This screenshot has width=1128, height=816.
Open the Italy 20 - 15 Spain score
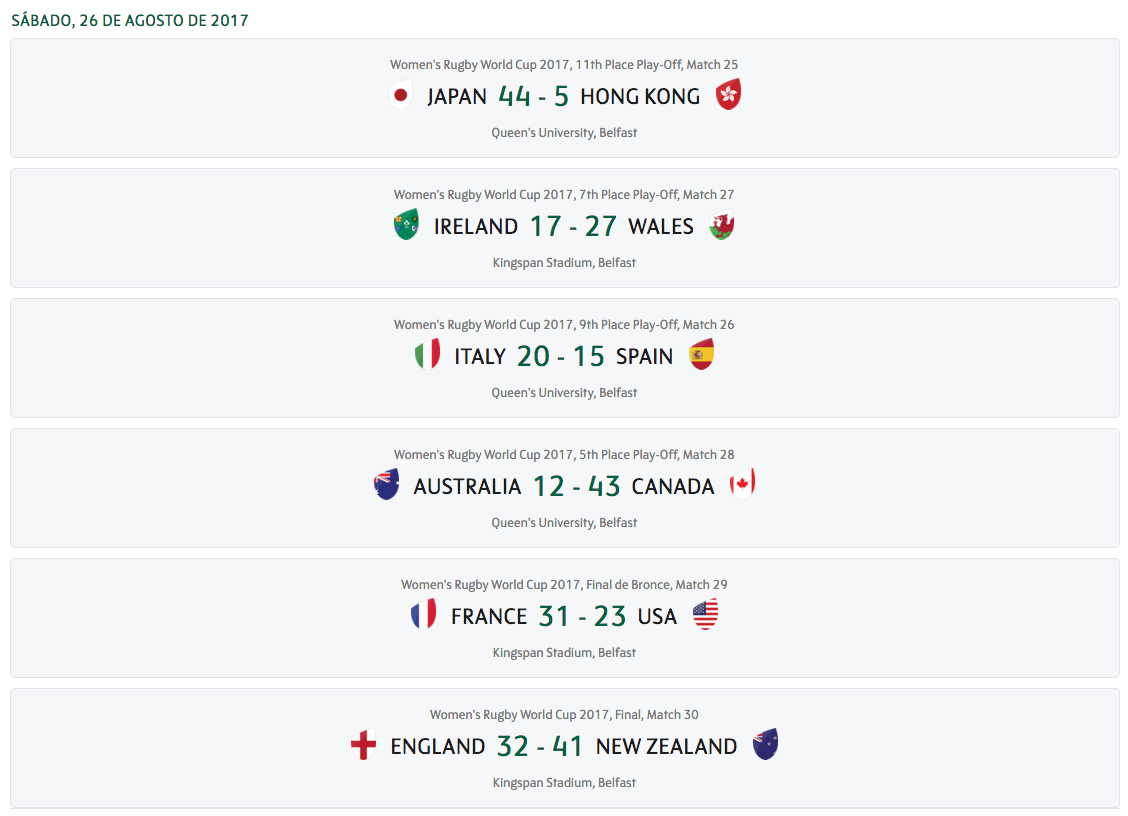pyautogui.click(x=560, y=356)
